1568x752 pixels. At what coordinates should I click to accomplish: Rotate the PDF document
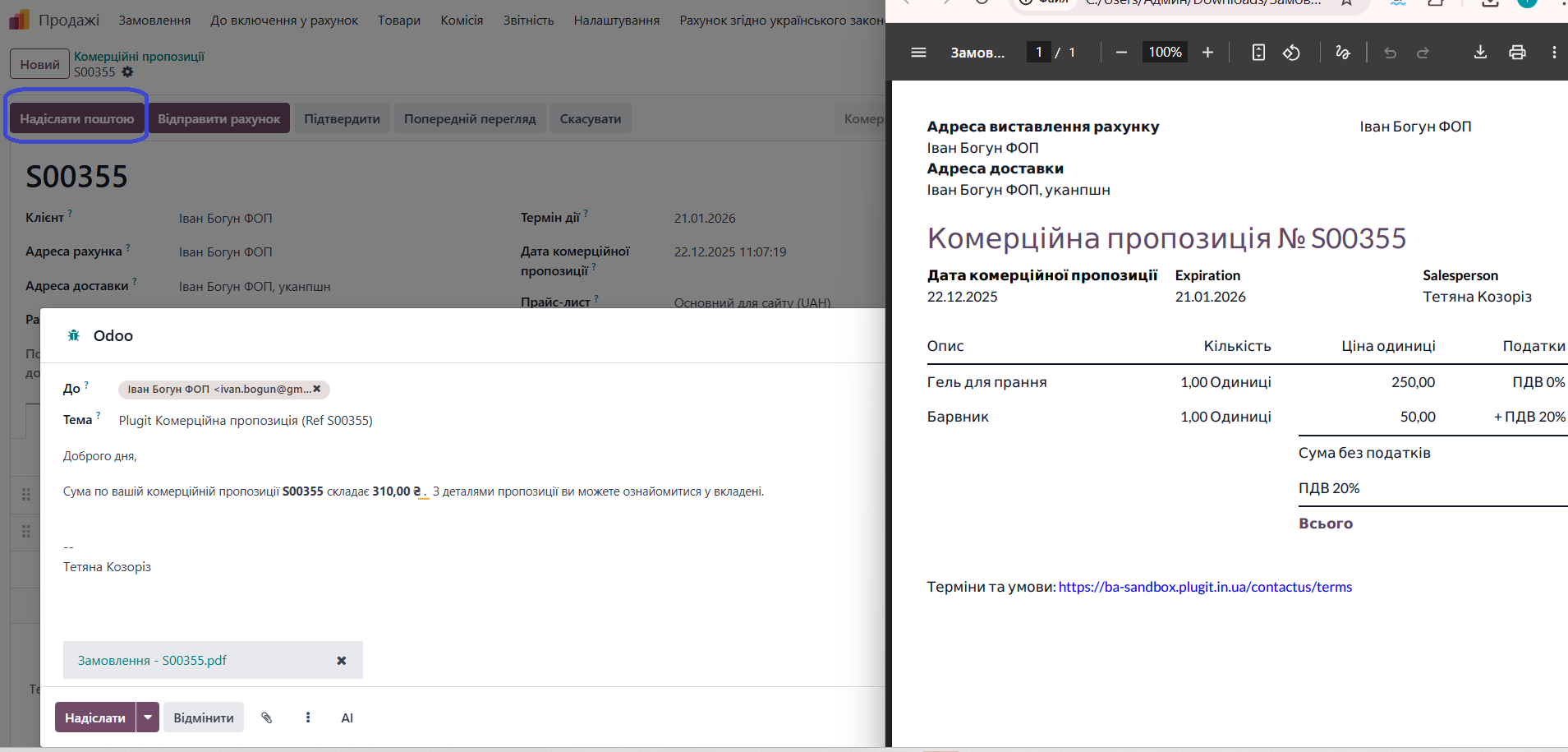[x=1291, y=53]
